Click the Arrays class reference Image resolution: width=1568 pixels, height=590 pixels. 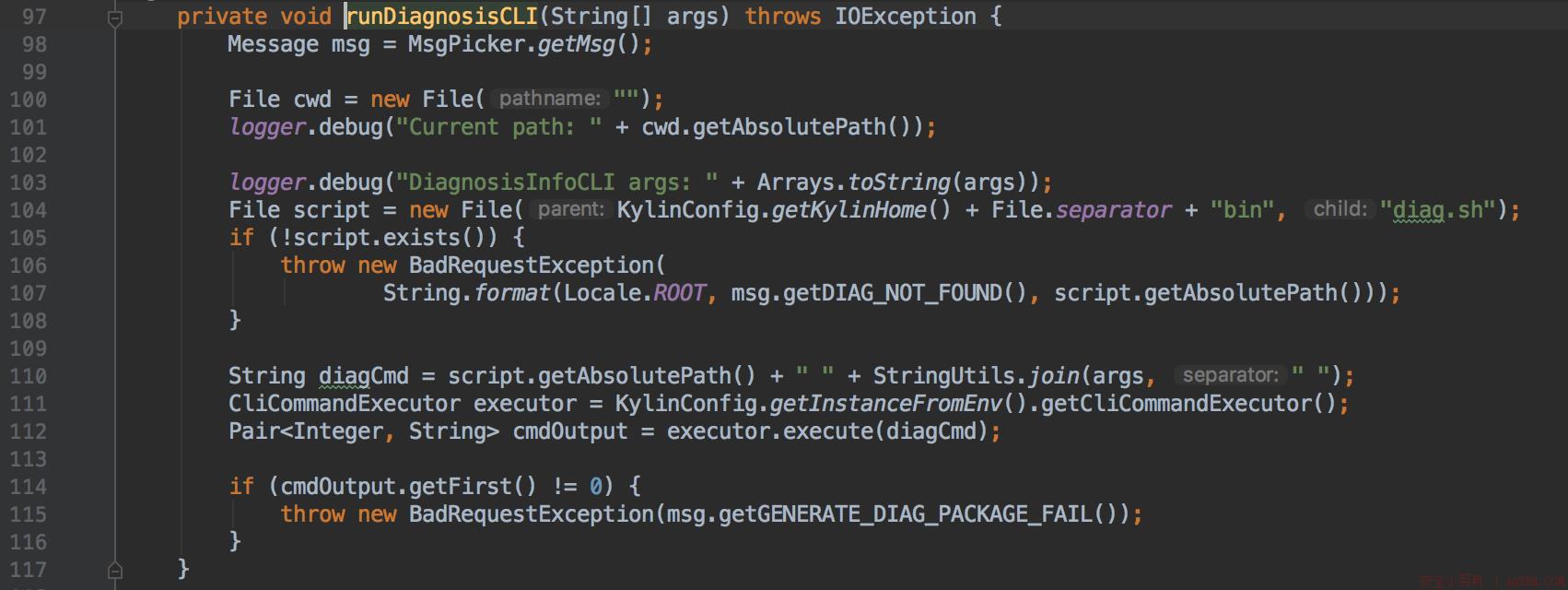coord(795,183)
